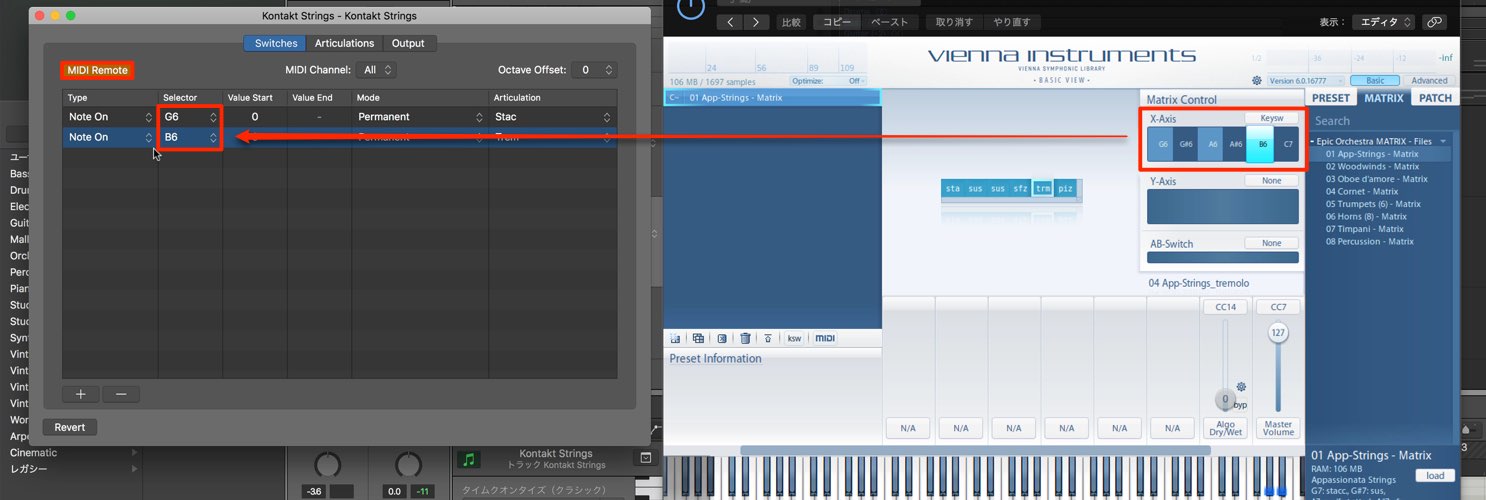Screen dimensions: 1486x500
Task: Add a switch row with plus button
Action: click(81, 394)
